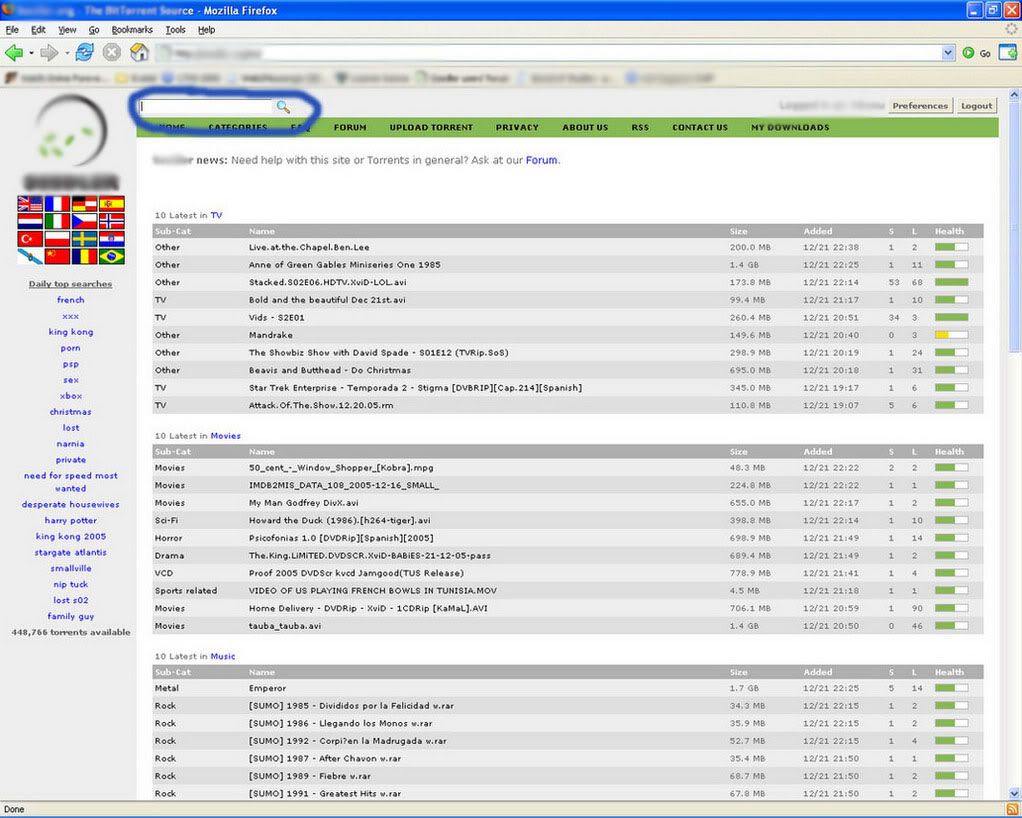Reload the current page
Viewport: 1022px width, 818px height.
coord(85,52)
